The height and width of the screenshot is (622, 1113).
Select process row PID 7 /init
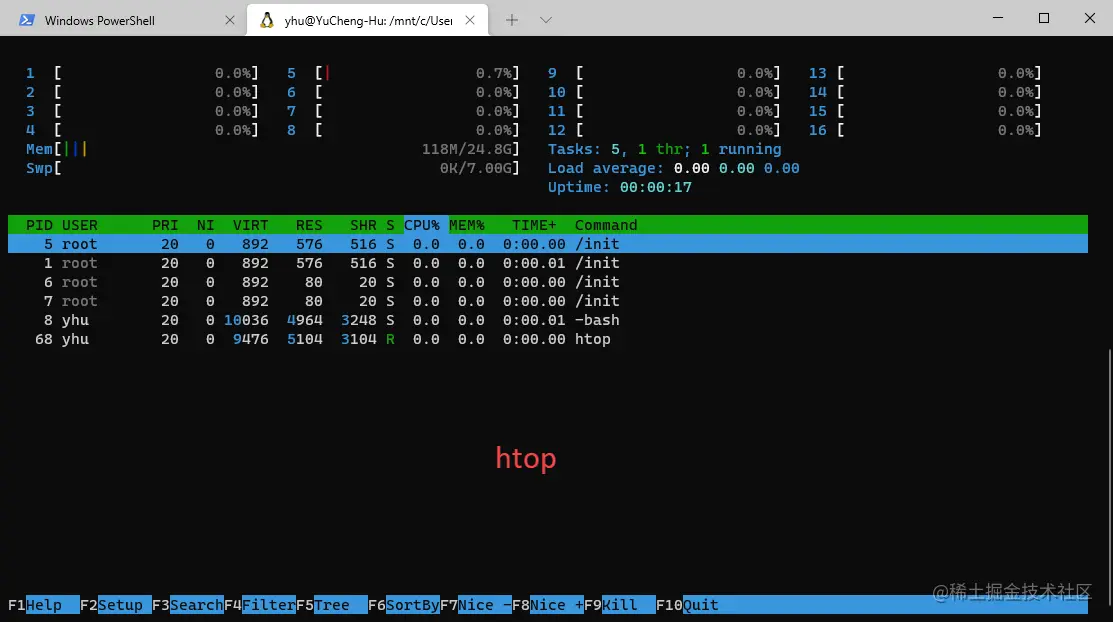547,301
